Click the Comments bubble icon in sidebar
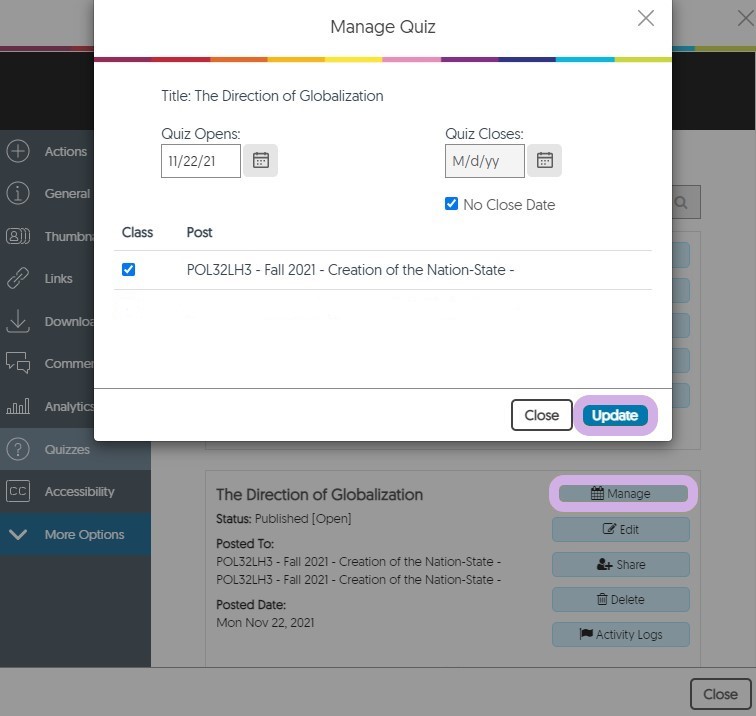 (x=18, y=363)
